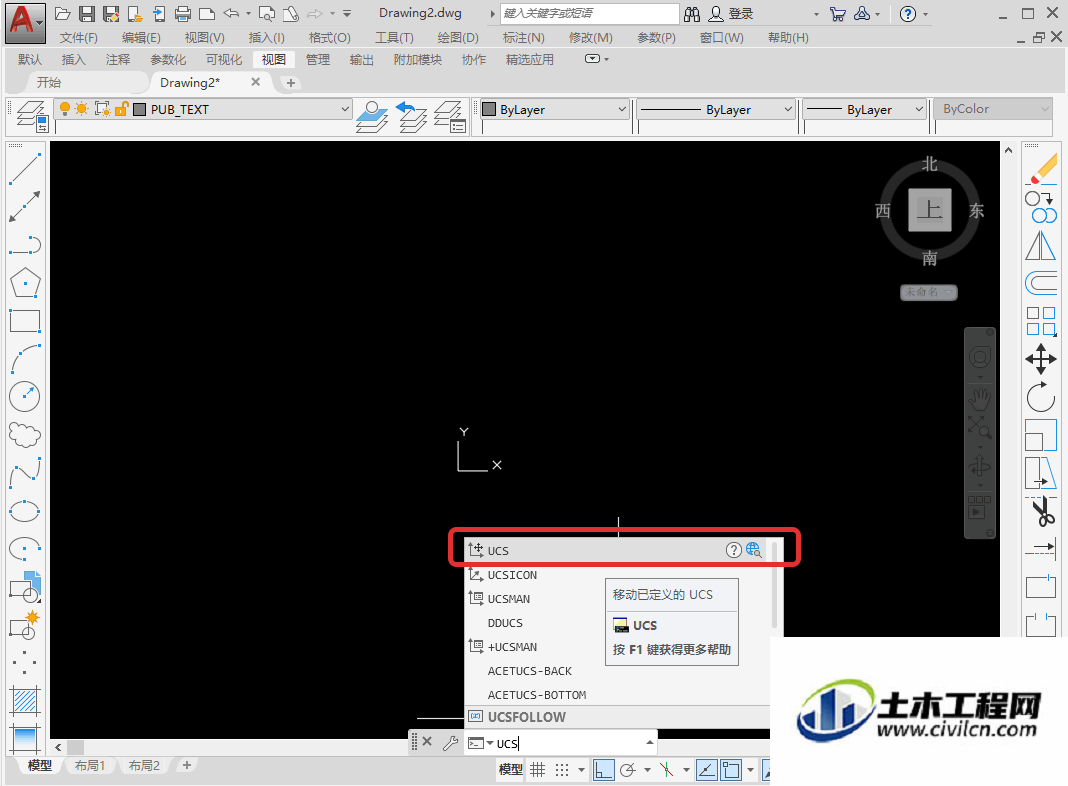Open the 格式(O) menu
The height and width of the screenshot is (786, 1068).
(x=330, y=38)
